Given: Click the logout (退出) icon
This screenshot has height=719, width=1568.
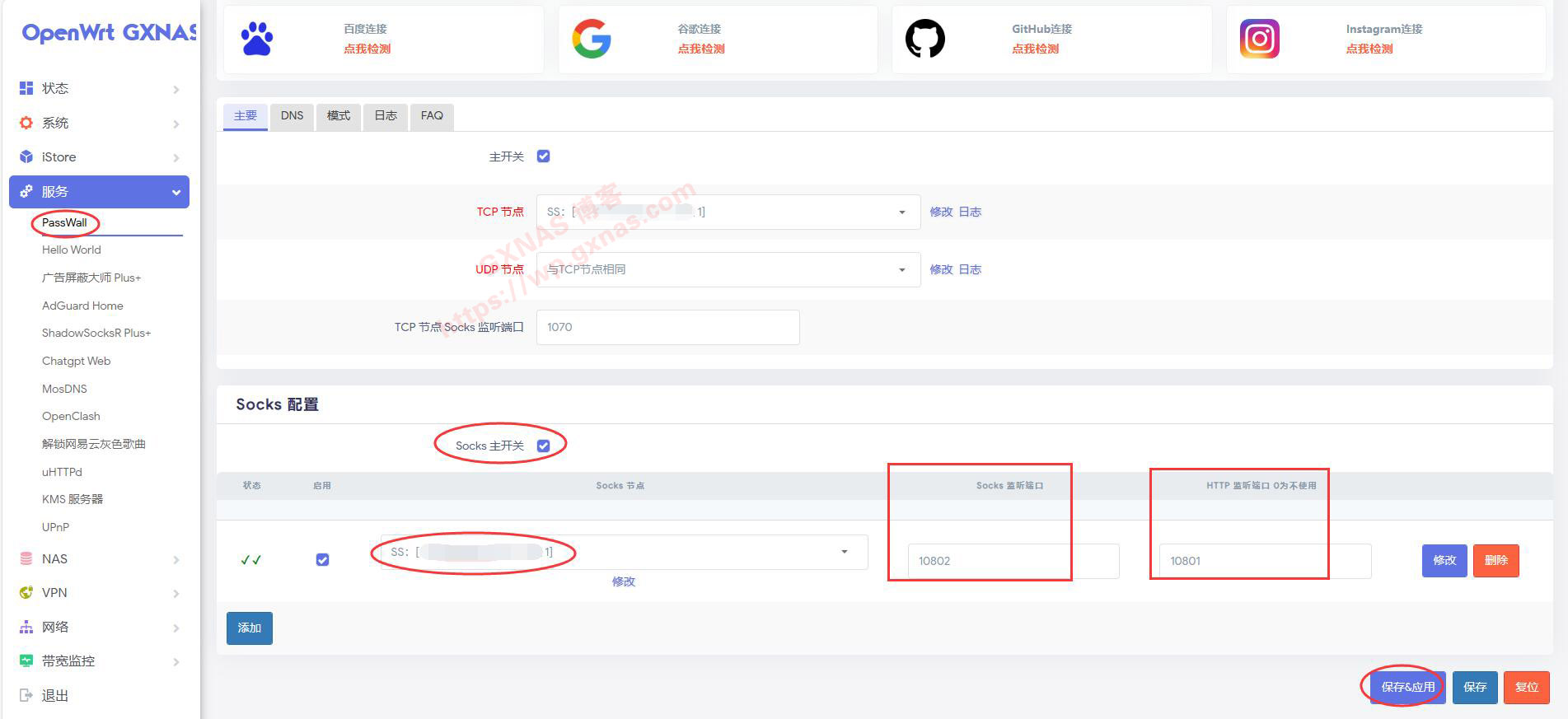Looking at the screenshot, I should (26, 695).
